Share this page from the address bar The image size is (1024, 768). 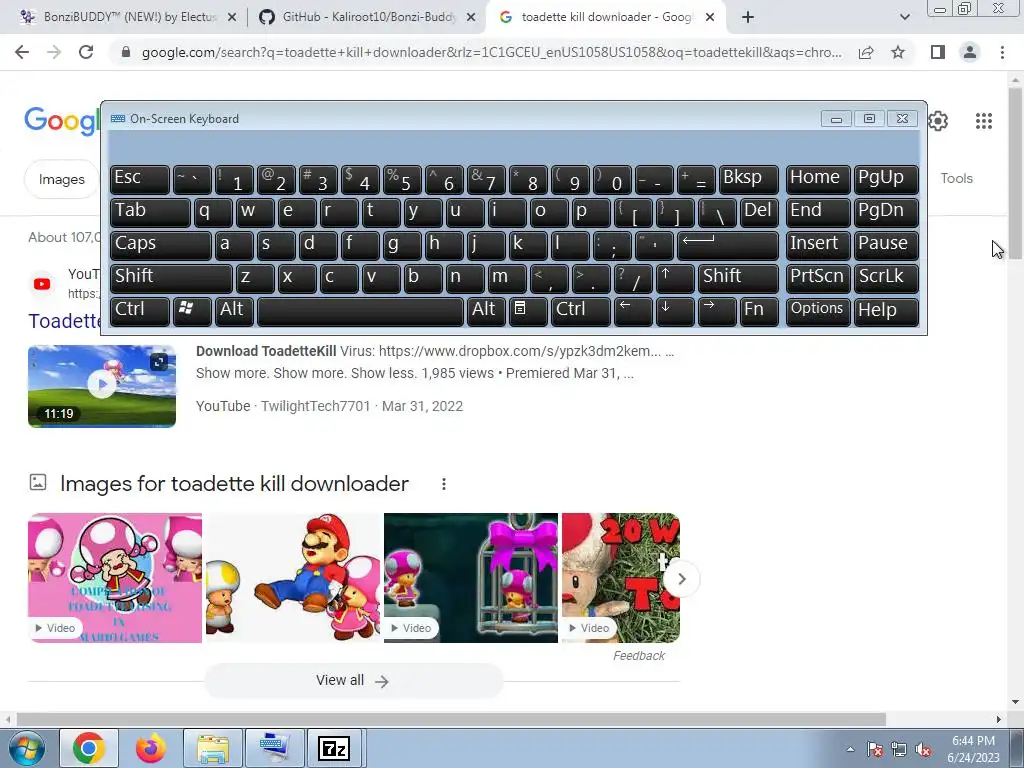coord(866,52)
